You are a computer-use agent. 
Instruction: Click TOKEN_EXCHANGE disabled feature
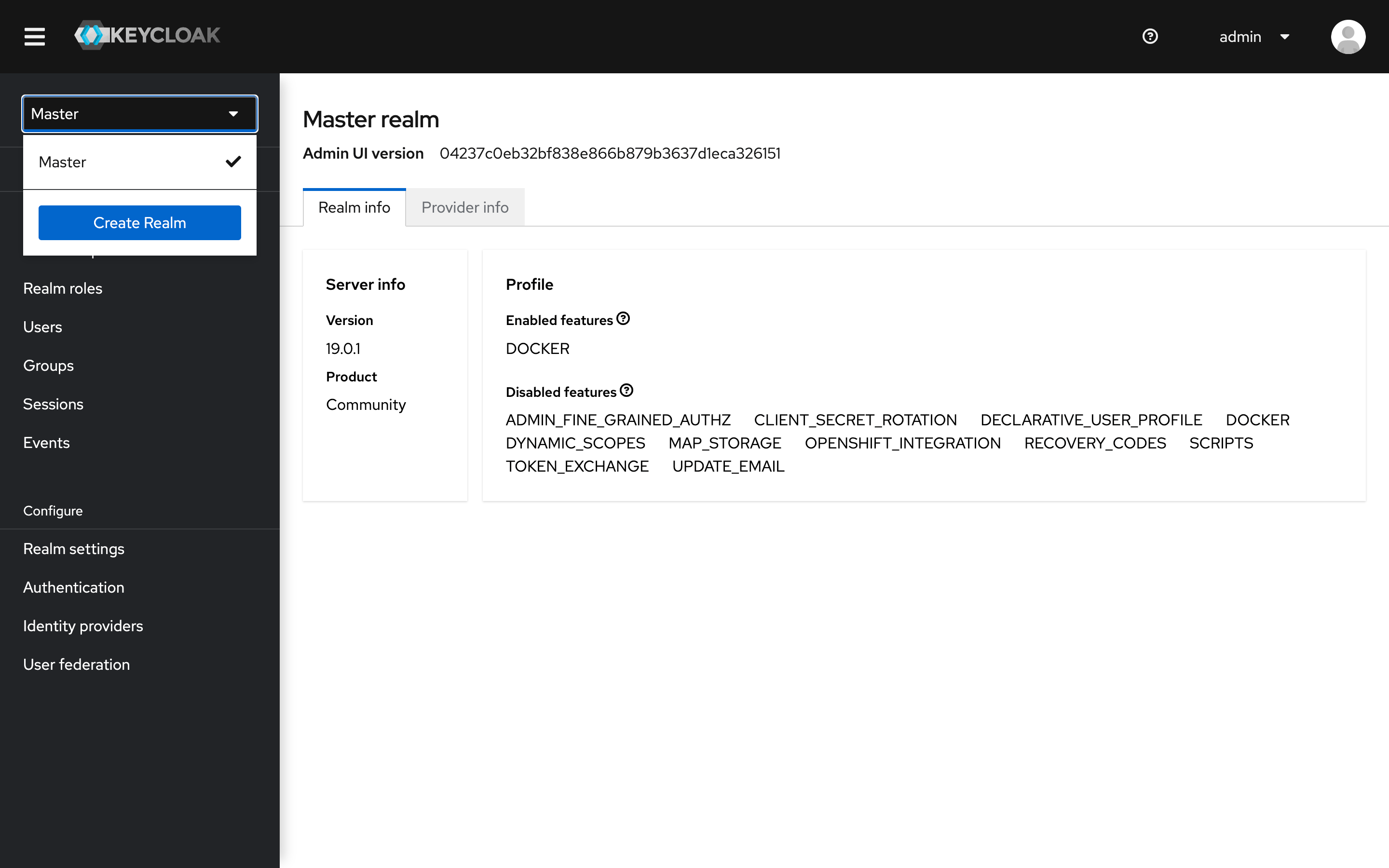click(577, 466)
